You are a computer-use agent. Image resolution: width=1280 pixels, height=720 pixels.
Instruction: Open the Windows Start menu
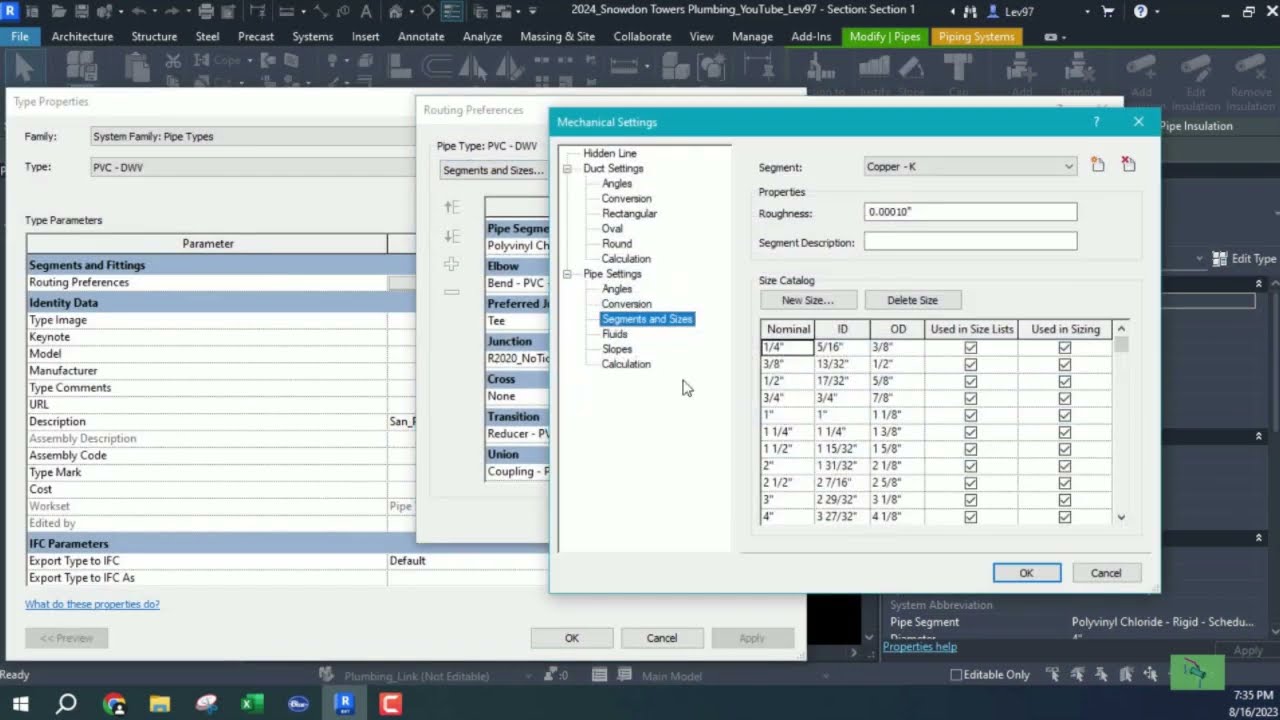click(x=20, y=704)
